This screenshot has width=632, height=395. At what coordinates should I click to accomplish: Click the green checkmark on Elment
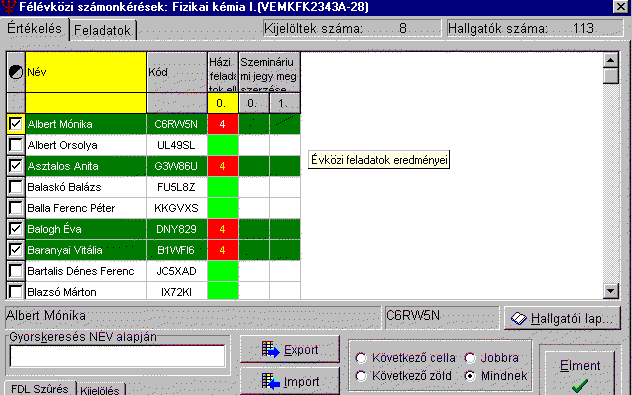[x=580, y=386]
